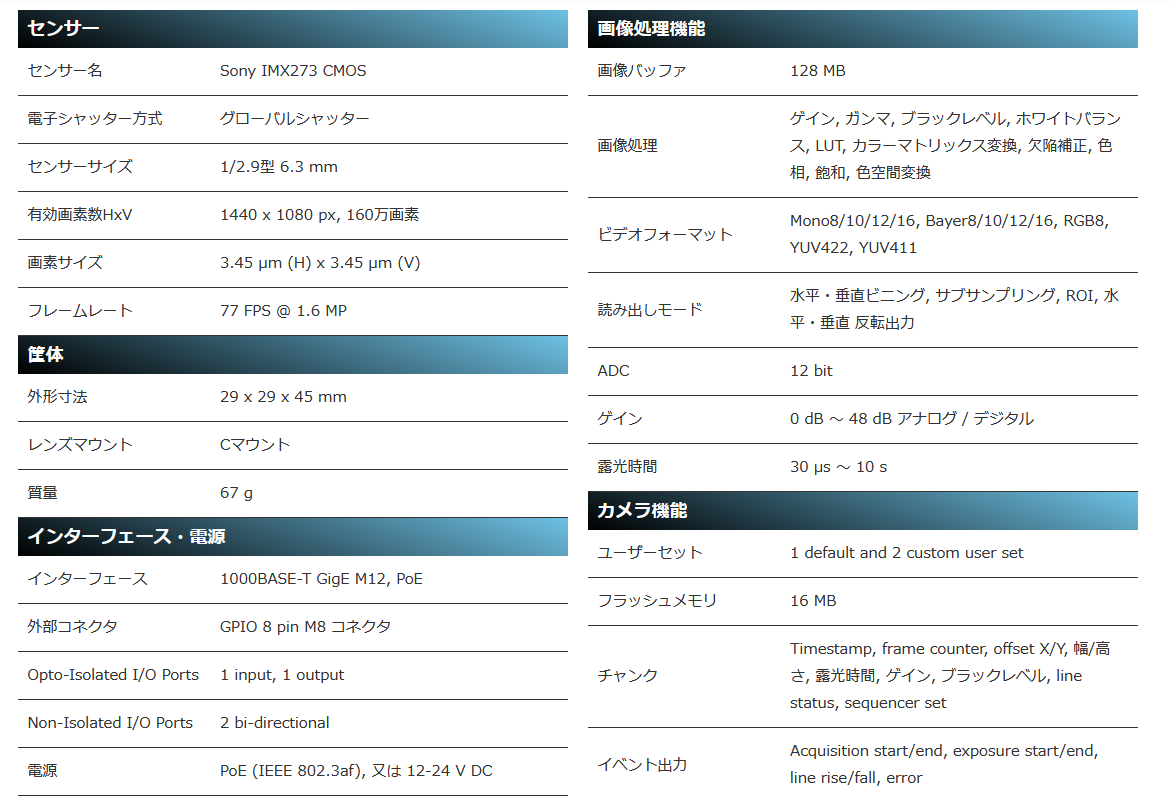Select the PoE (IEEE 802.3af) power value
The height and width of the screenshot is (798, 1170).
(x=356, y=771)
